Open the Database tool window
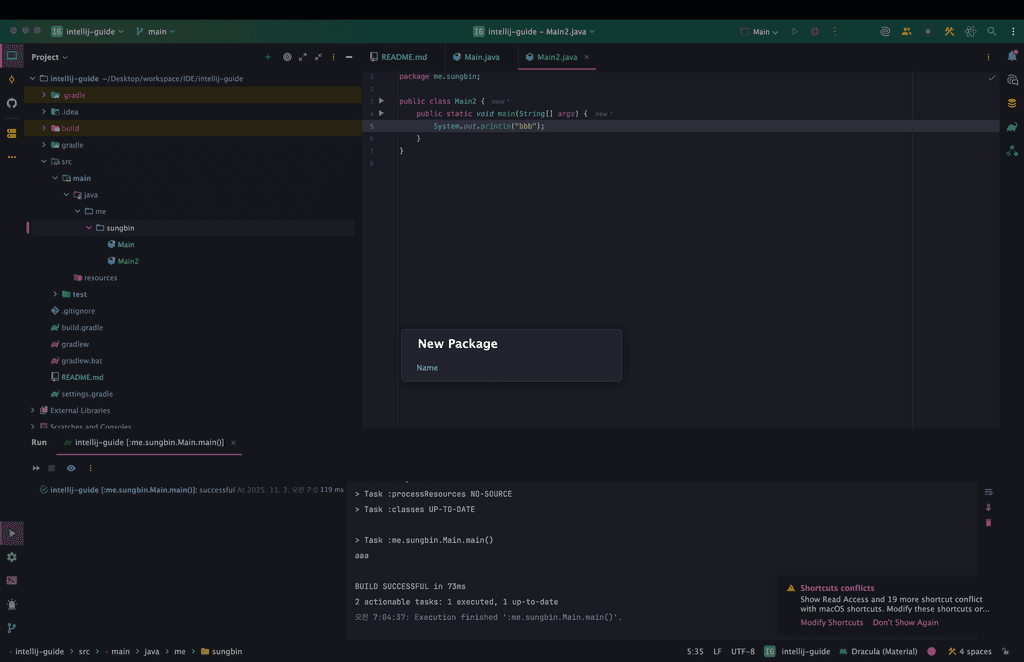The image size is (1024, 662). (1012, 103)
